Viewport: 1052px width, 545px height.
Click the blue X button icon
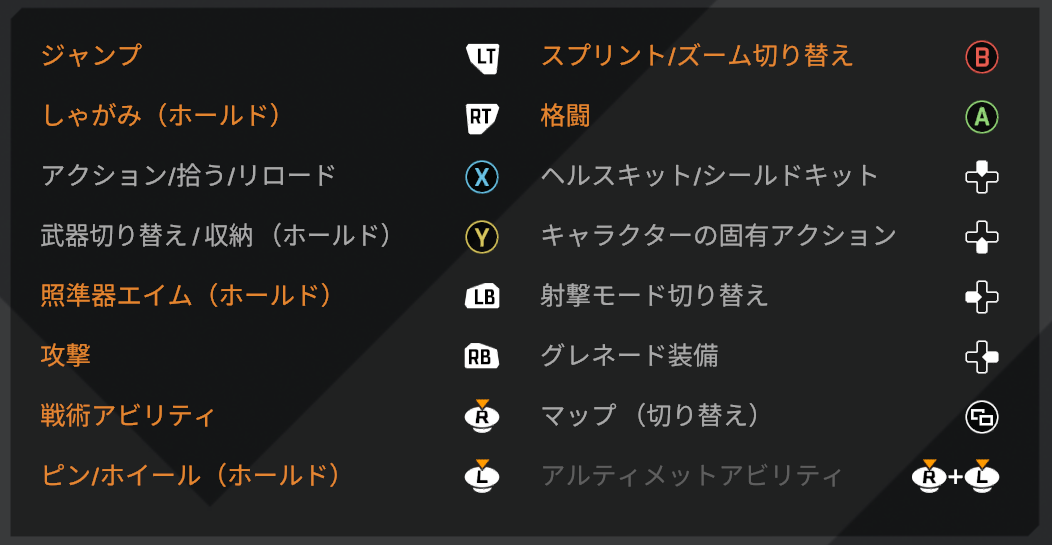482,177
